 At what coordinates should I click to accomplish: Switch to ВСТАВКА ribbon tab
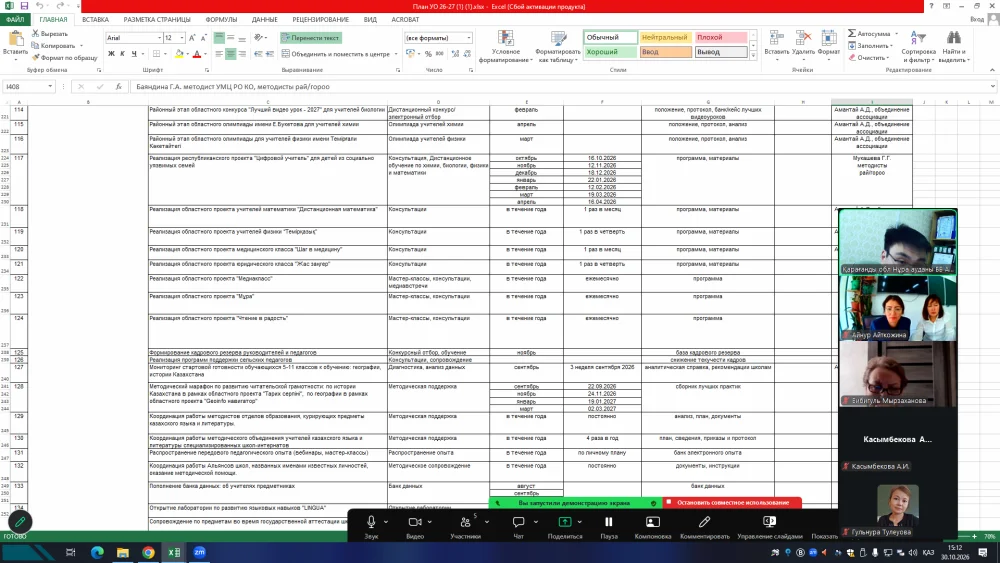95,19
